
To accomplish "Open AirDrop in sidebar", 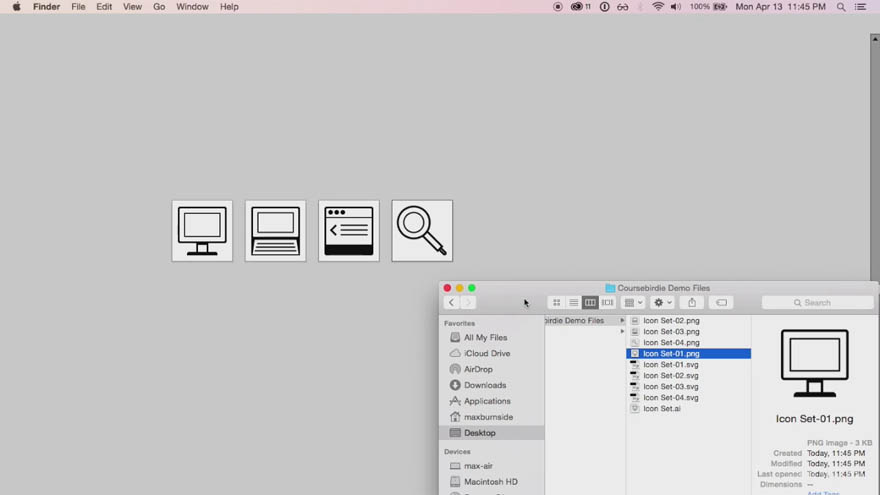I will point(478,369).
